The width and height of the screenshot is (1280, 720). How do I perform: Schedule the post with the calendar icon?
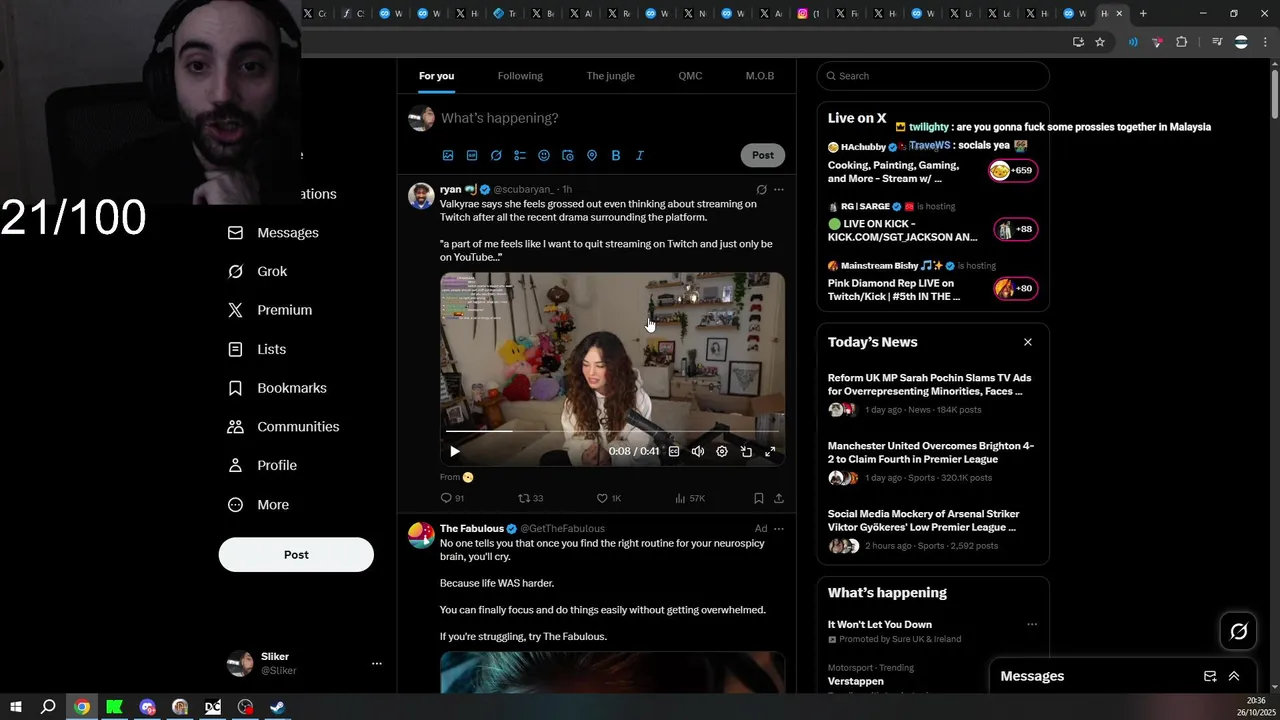click(568, 155)
